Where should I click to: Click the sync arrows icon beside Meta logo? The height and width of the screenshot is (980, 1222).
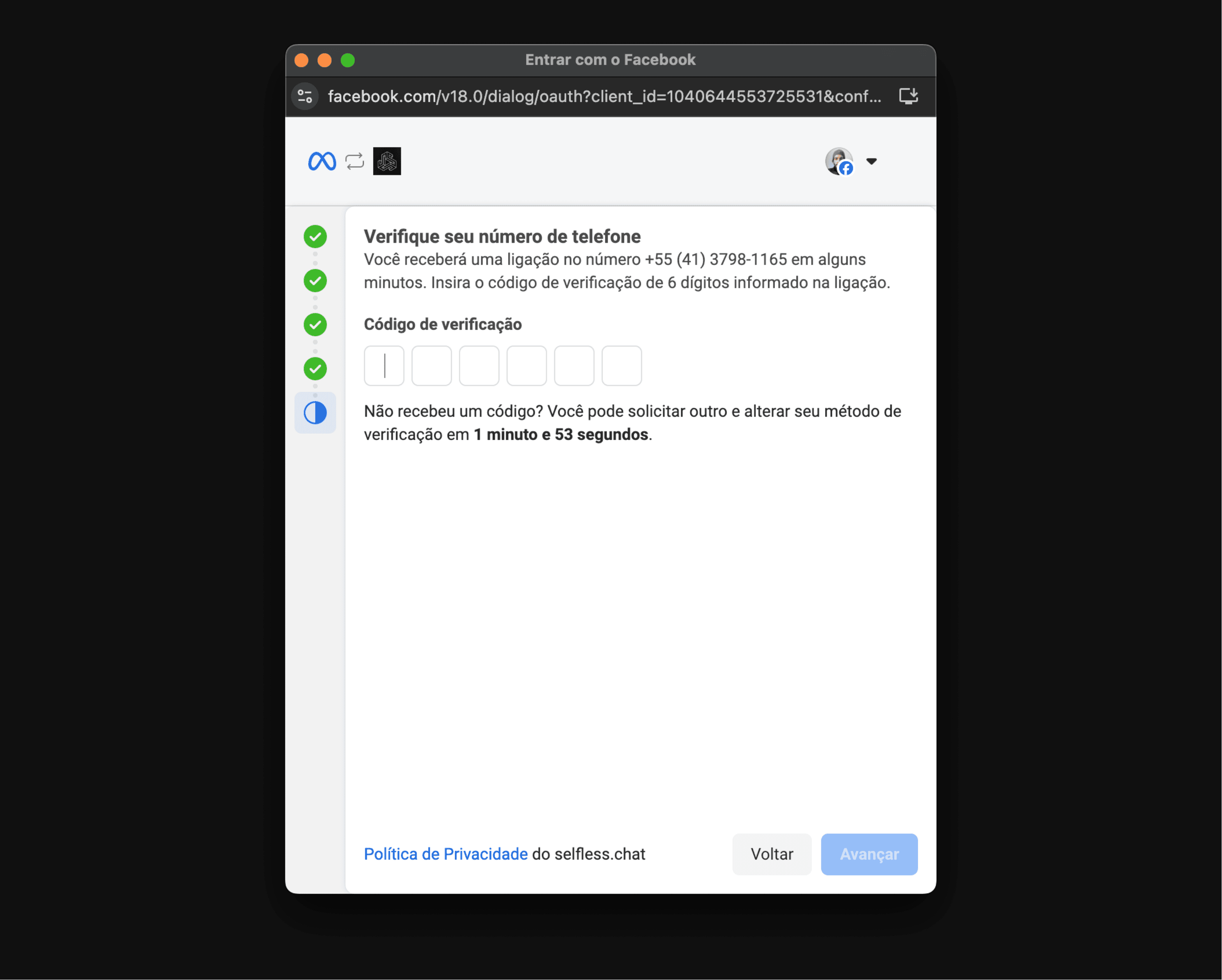coord(355,161)
